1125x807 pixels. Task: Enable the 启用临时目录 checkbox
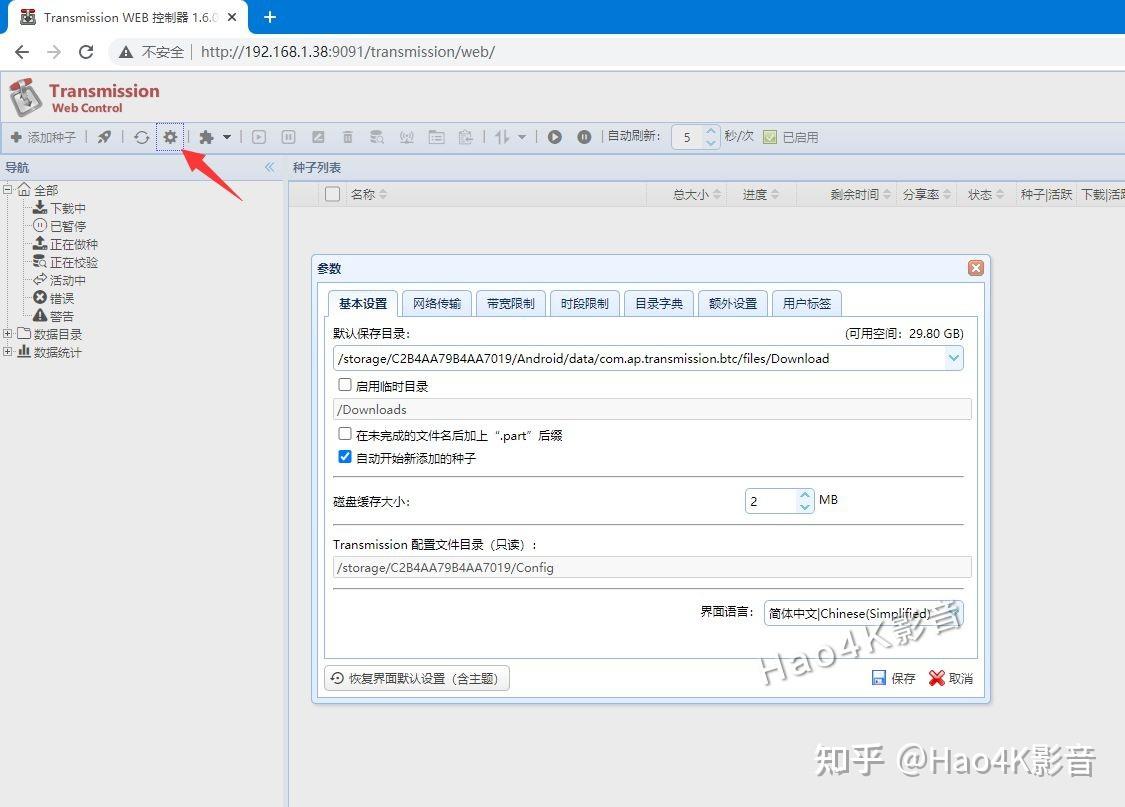point(345,385)
